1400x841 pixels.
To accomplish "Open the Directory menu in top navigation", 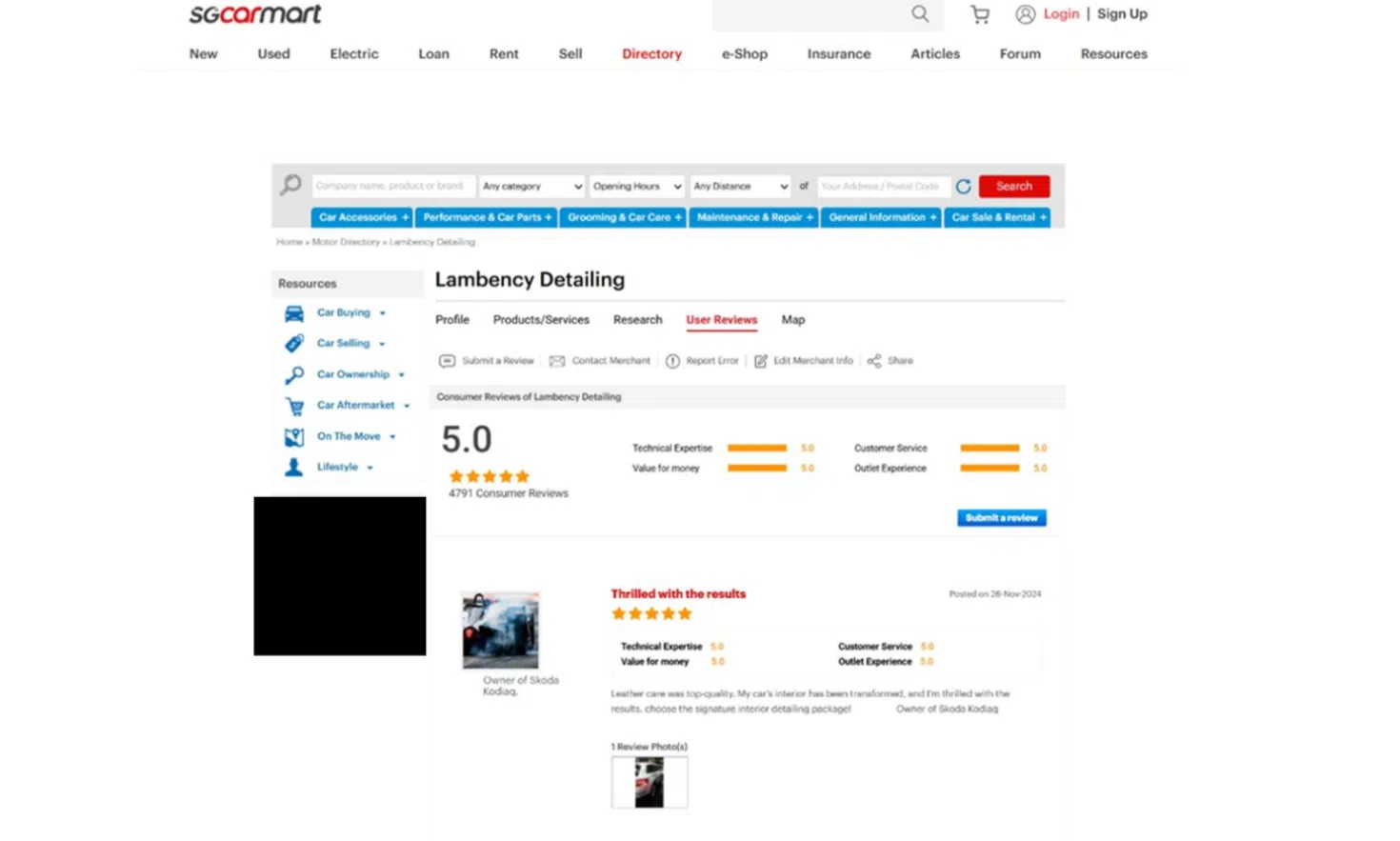I will (x=651, y=54).
